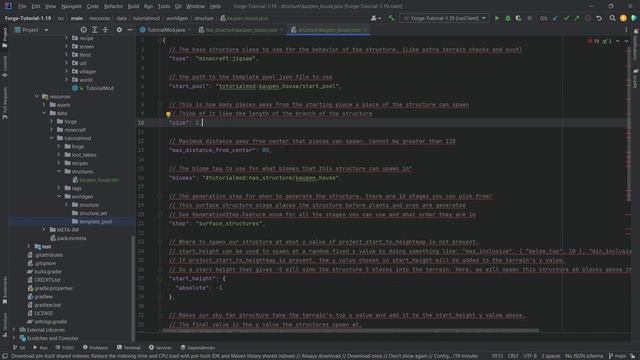This screenshot has height=360, width=640.
Task: Click the 2 spaces indent status
Action: [551, 356]
